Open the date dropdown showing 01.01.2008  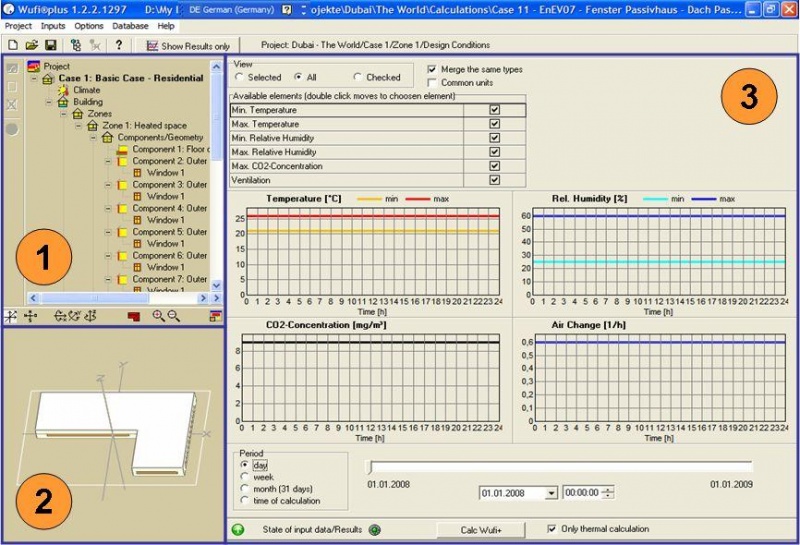click(x=551, y=493)
